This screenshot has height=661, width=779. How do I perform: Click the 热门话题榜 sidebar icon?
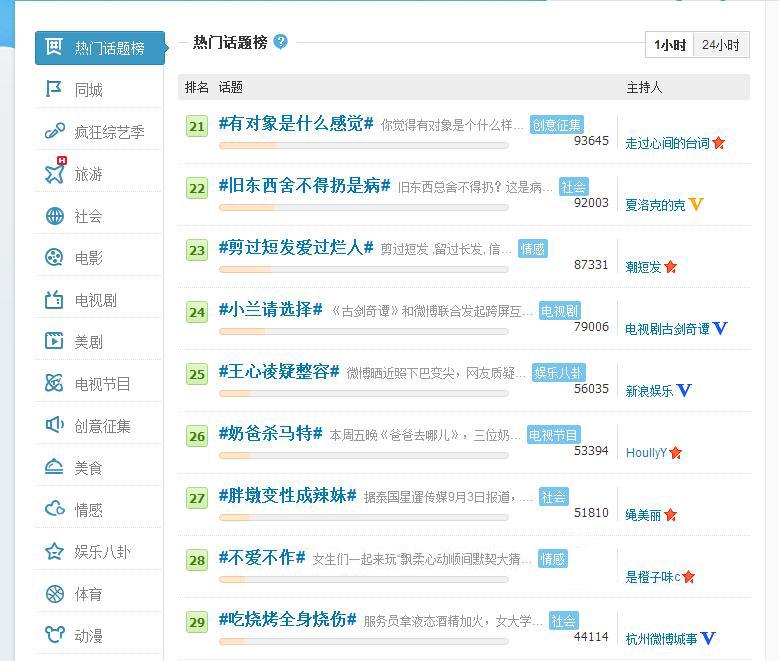click(54, 47)
